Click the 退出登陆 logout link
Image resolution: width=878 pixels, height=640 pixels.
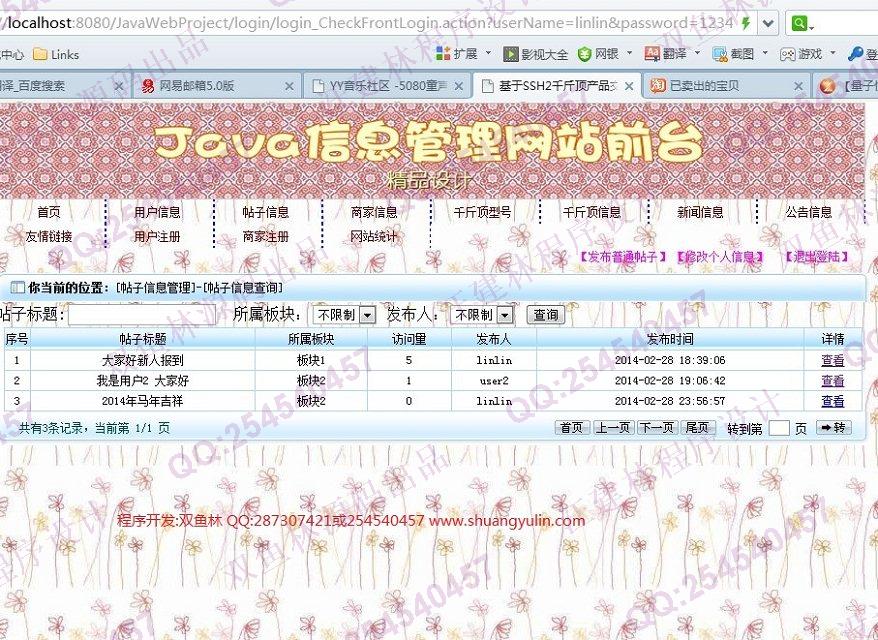click(816, 257)
